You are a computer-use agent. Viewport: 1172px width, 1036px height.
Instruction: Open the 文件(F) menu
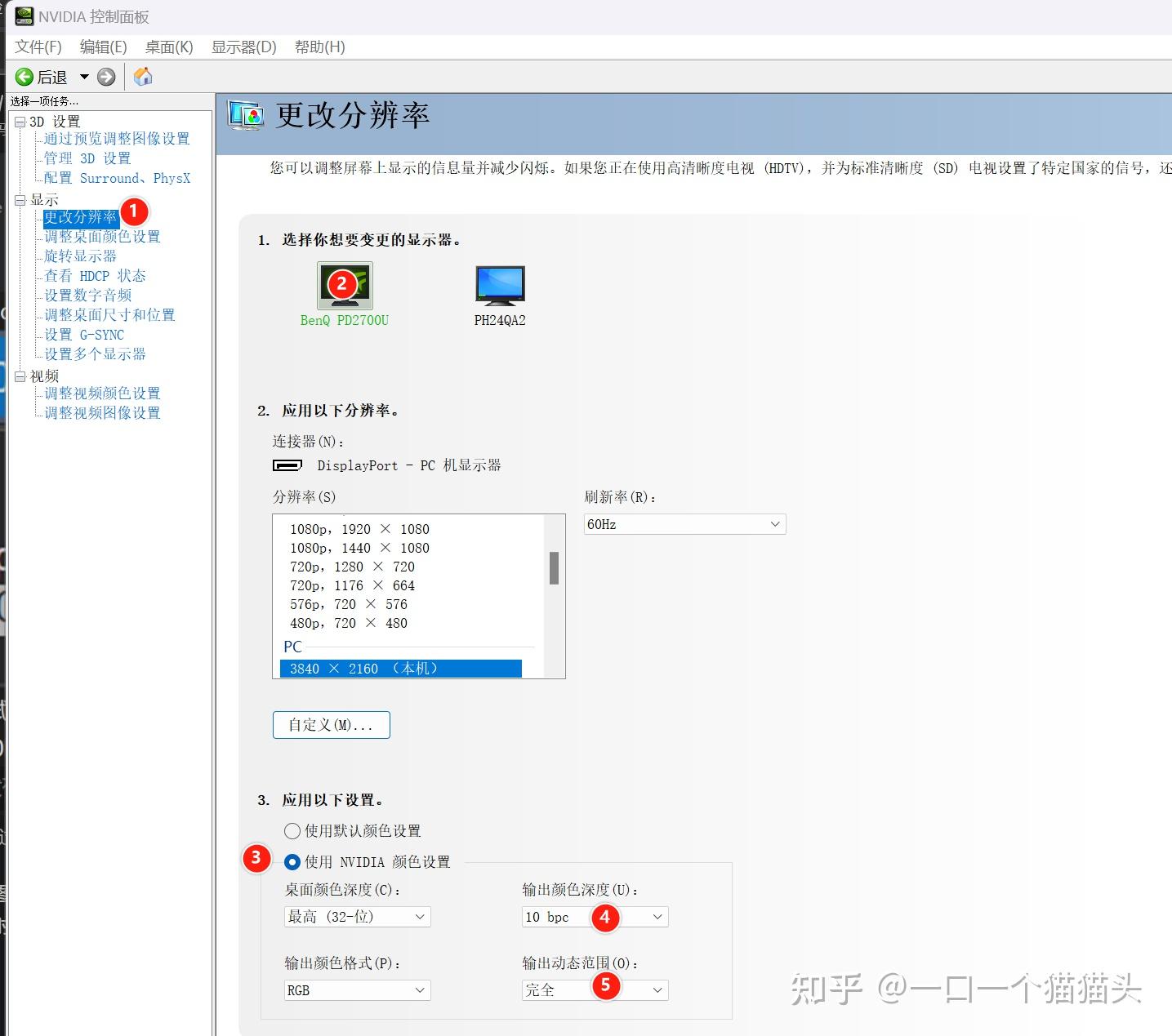pyautogui.click(x=38, y=47)
